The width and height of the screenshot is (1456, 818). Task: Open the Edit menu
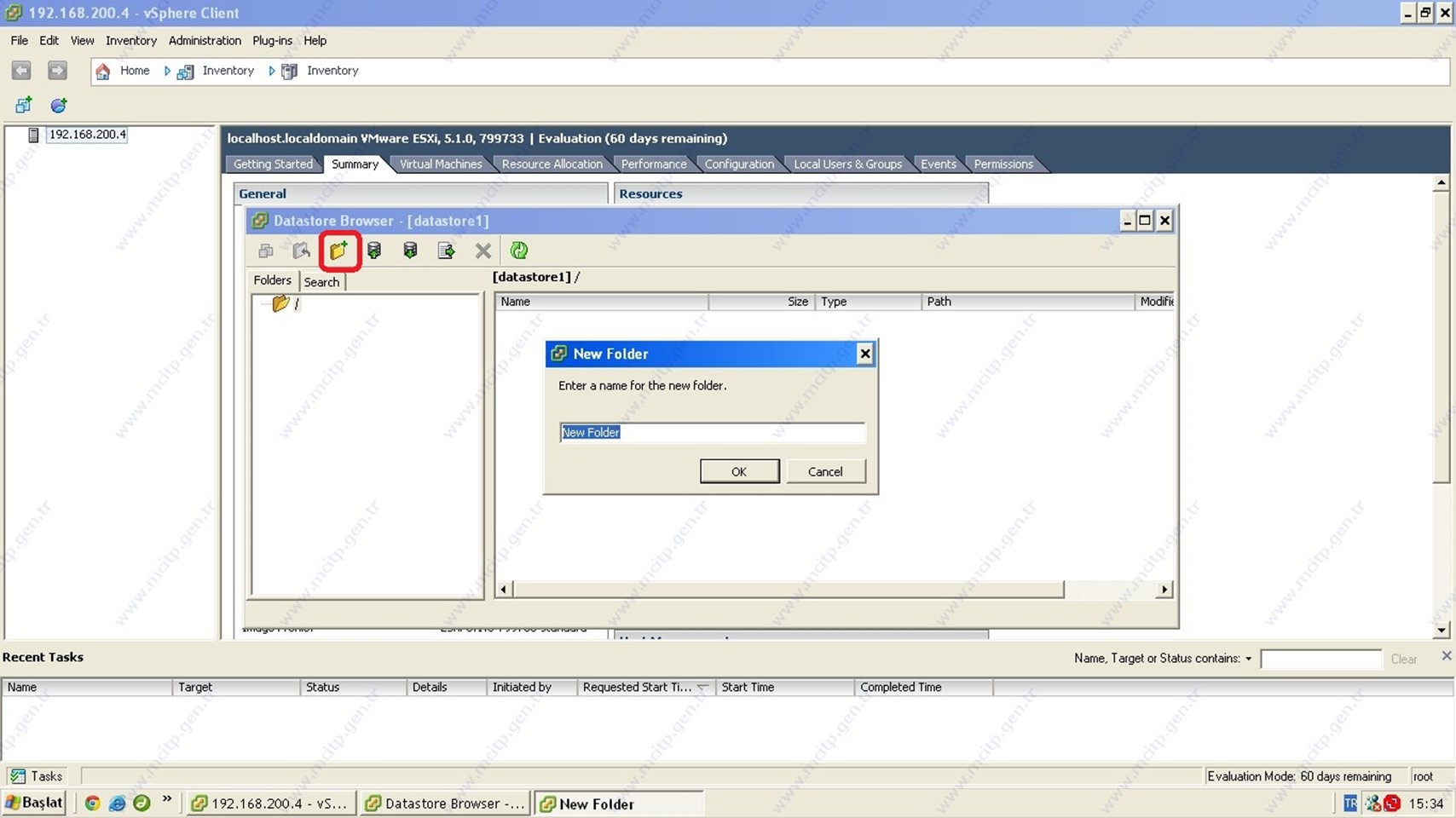pos(49,40)
